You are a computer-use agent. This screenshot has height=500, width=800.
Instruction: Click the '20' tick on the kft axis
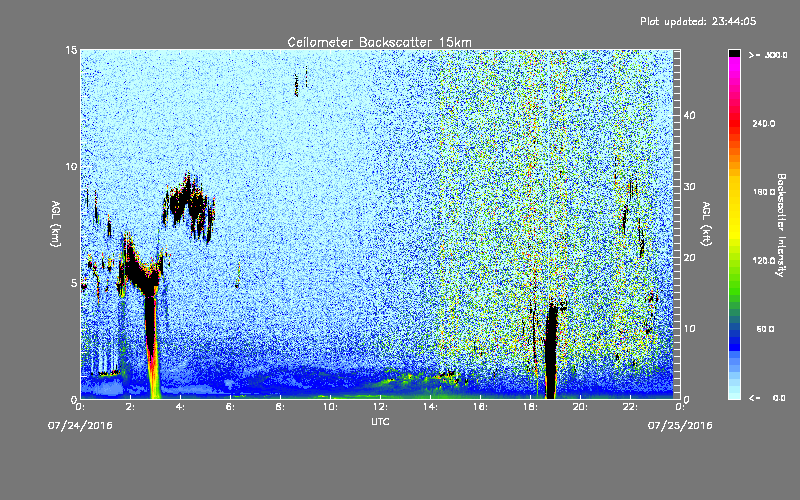pos(689,257)
